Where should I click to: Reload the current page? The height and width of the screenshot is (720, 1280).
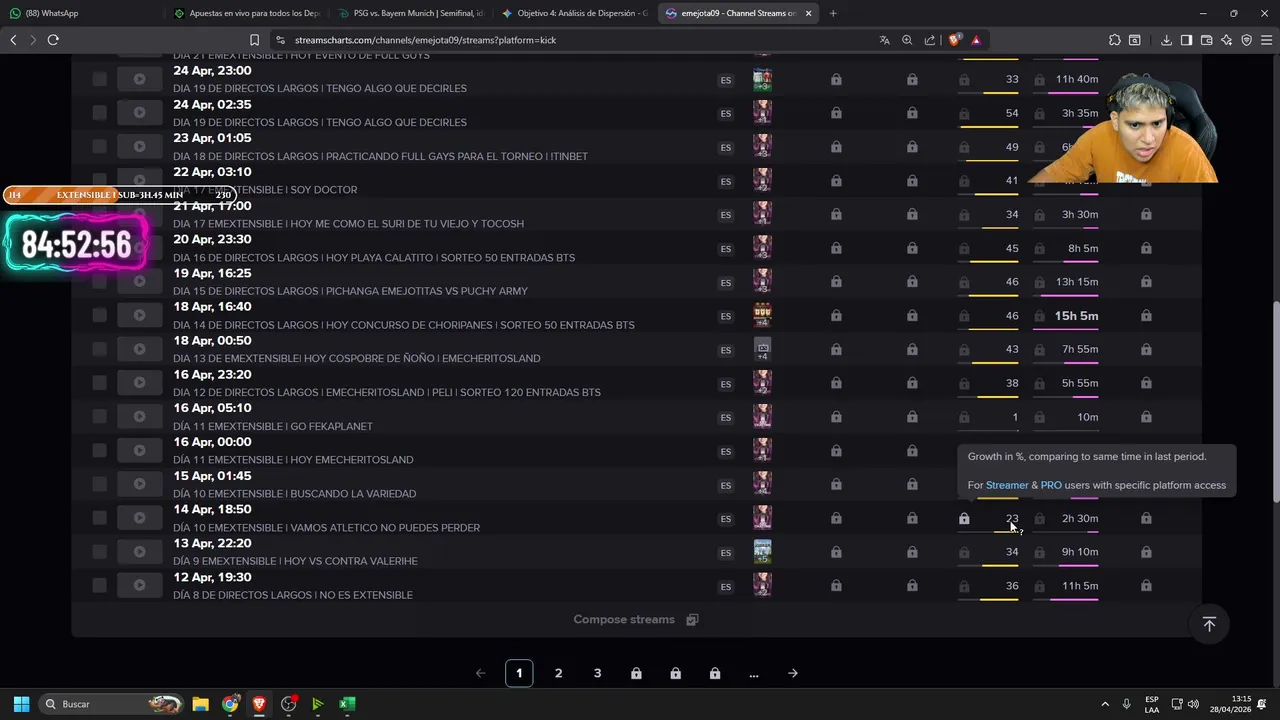(53, 40)
